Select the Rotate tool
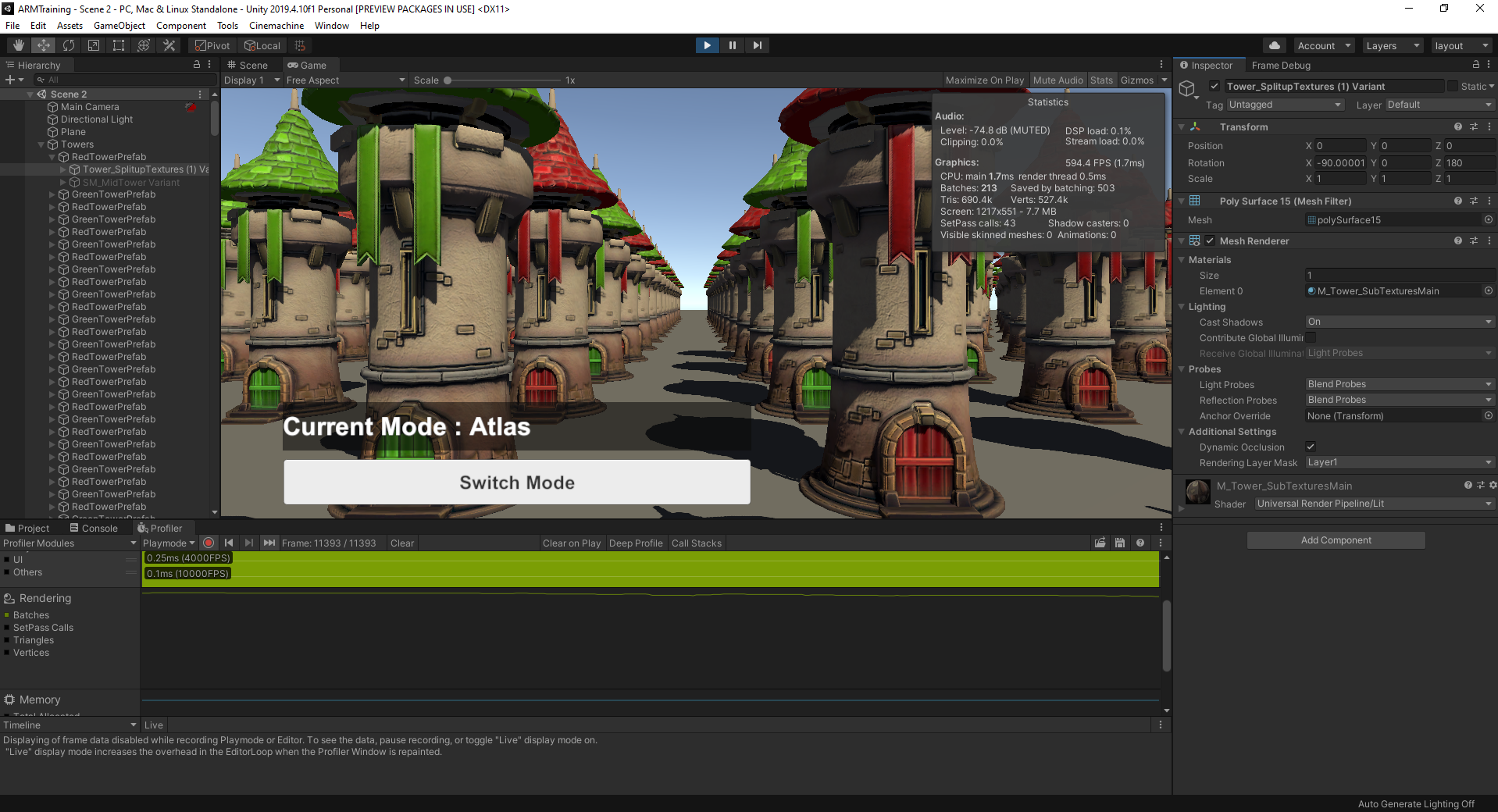The width and height of the screenshot is (1498, 812). (x=69, y=45)
